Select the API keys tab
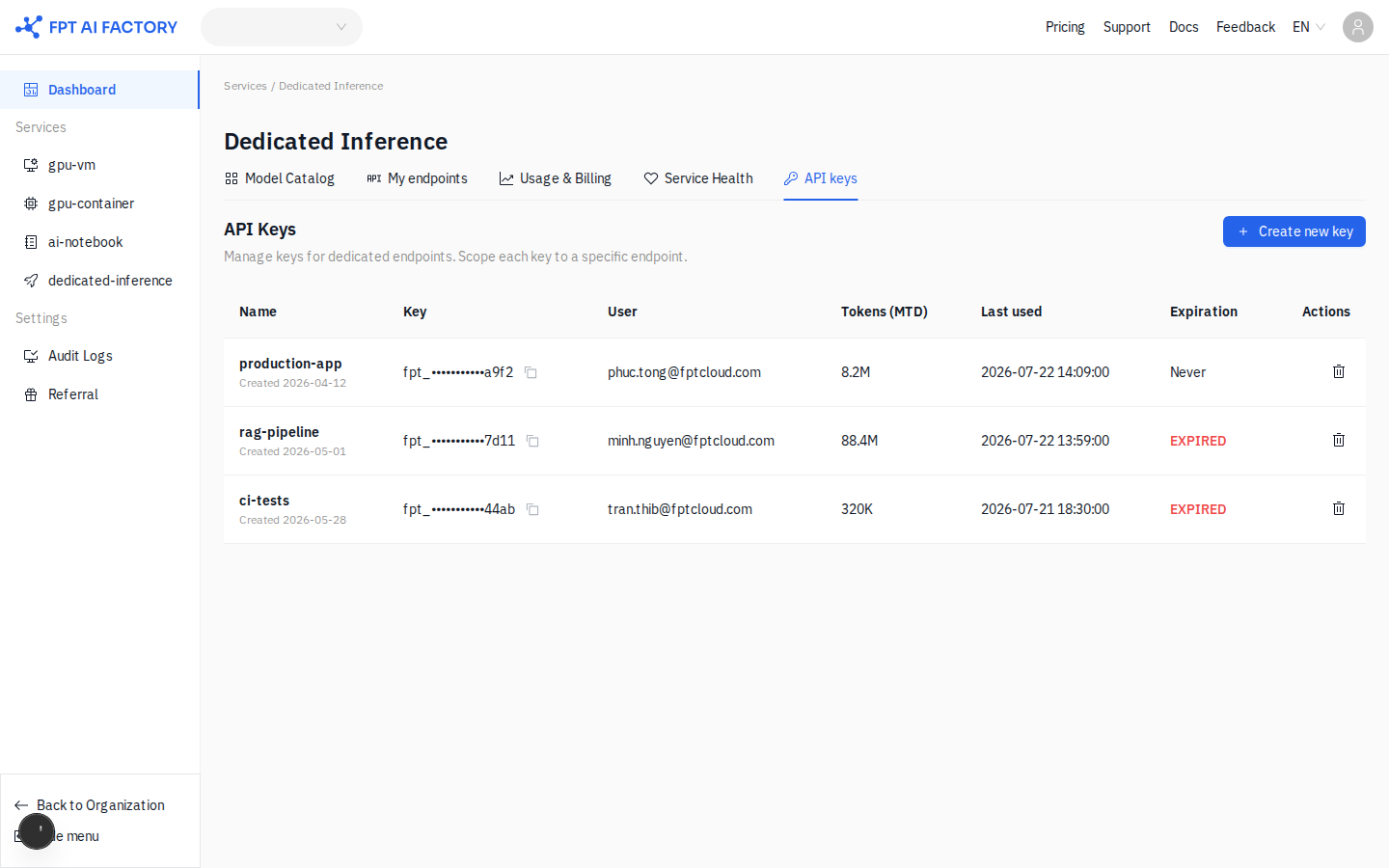Image resolution: width=1389 pixels, height=868 pixels. click(821, 178)
